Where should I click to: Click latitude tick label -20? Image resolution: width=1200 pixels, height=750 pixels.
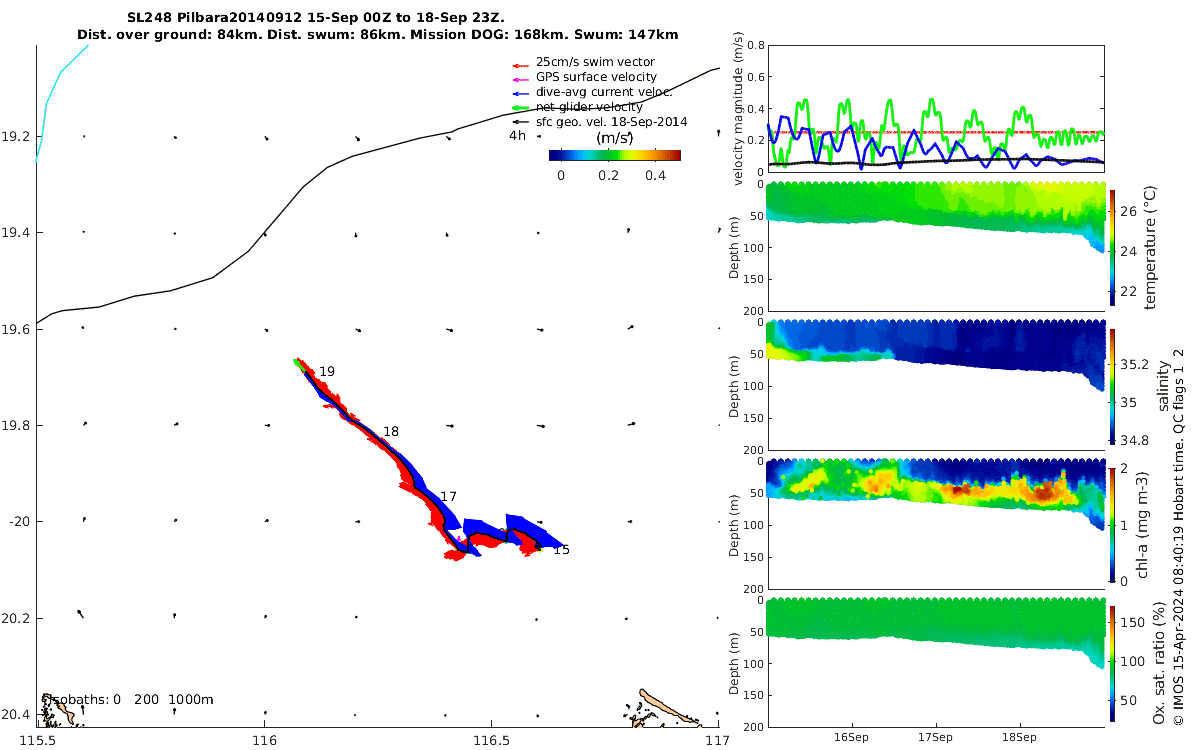21,522
